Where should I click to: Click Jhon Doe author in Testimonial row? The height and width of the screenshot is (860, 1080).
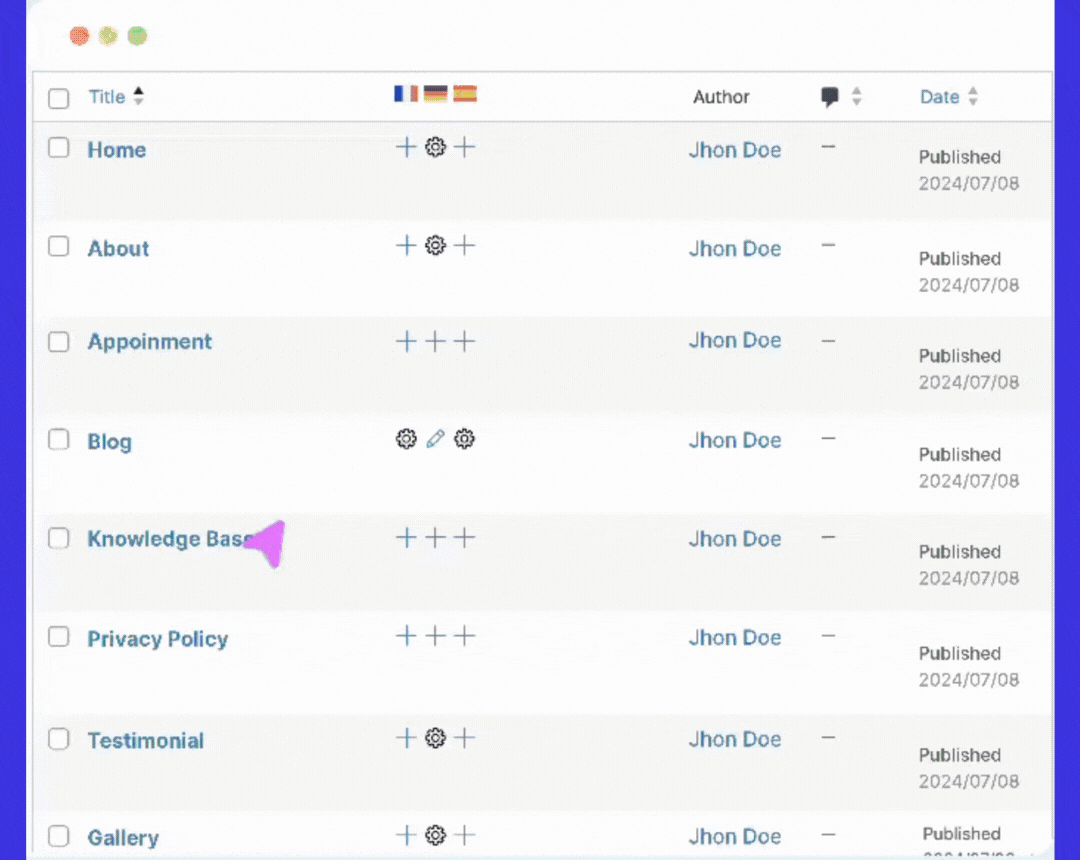pos(734,739)
